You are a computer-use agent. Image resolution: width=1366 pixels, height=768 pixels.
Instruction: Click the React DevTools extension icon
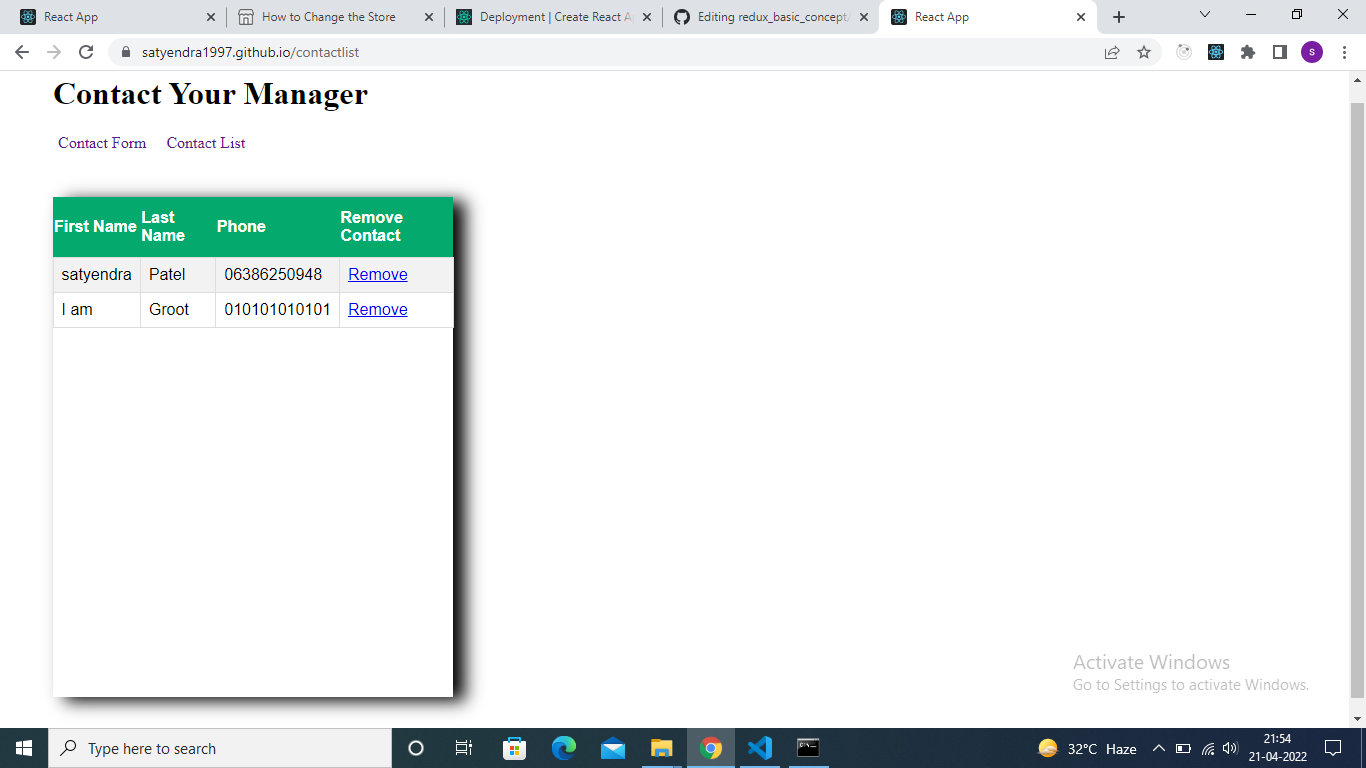1216,51
